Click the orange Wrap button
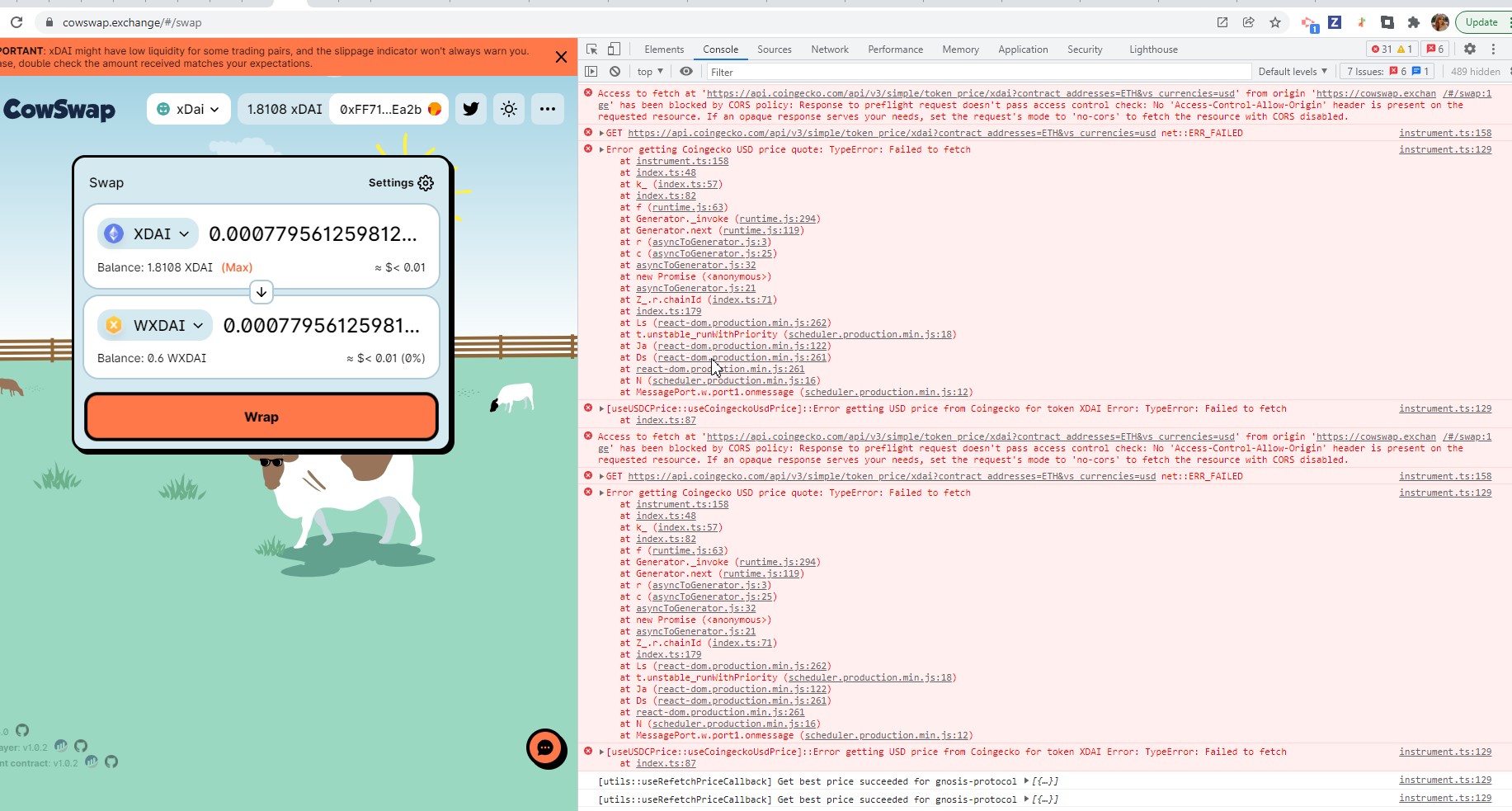The image size is (1512, 811). click(261, 417)
